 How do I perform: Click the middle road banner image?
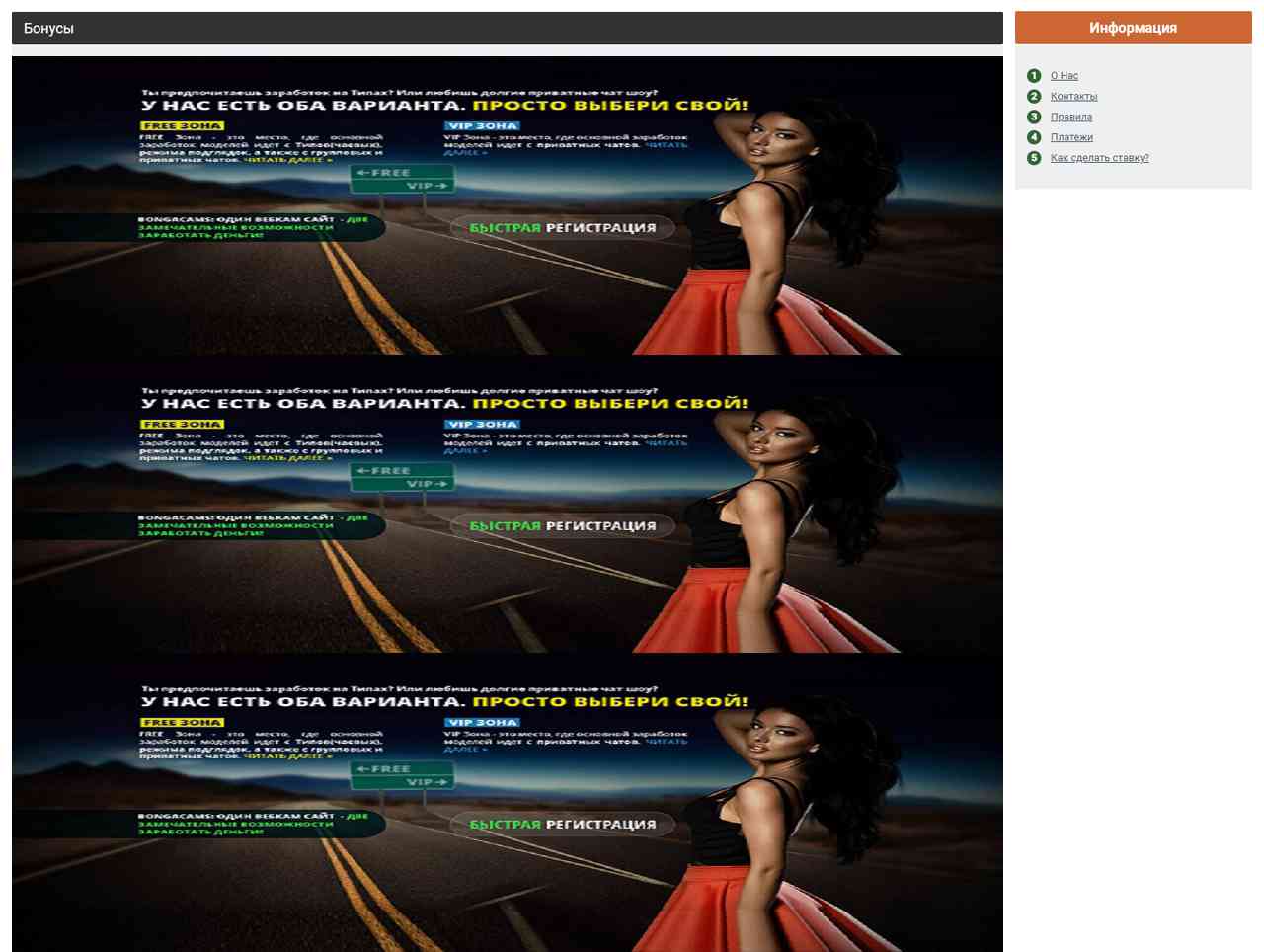(508, 504)
